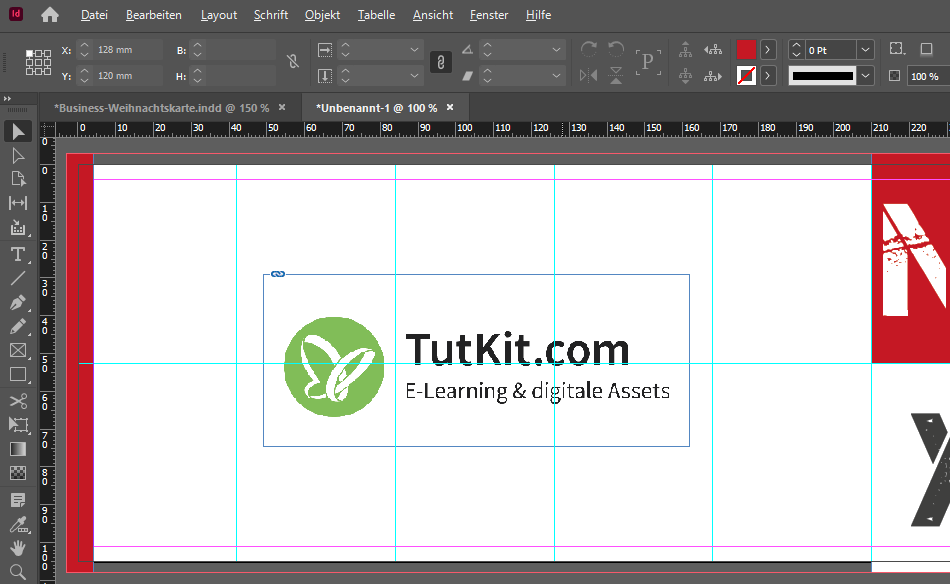Open the scale Y percentage dropdown
The image size is (950, 584).
414,76
